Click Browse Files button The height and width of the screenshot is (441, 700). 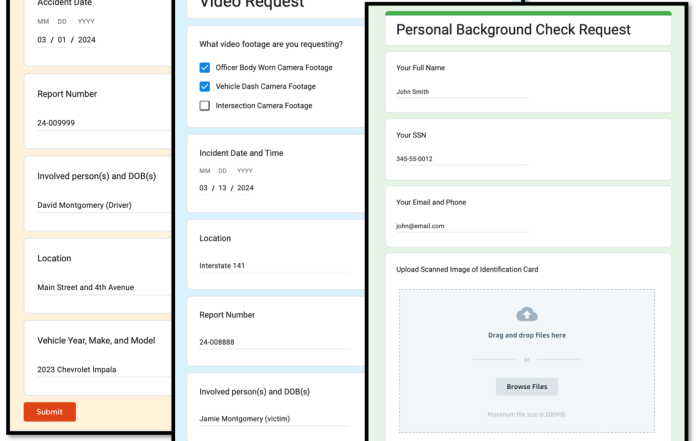point(527,387)
